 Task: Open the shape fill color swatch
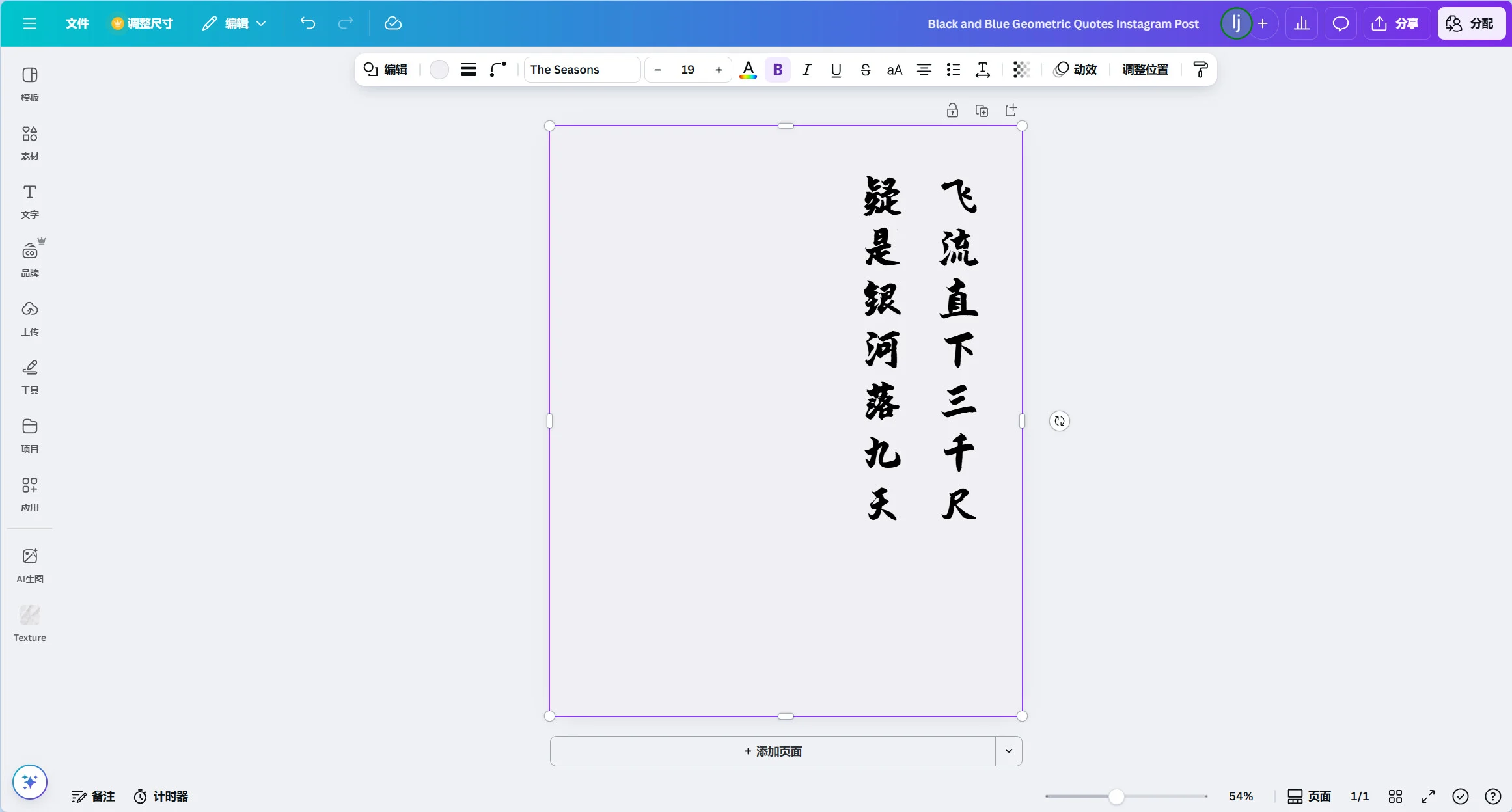pyautogui.click(x=439, y=70)
